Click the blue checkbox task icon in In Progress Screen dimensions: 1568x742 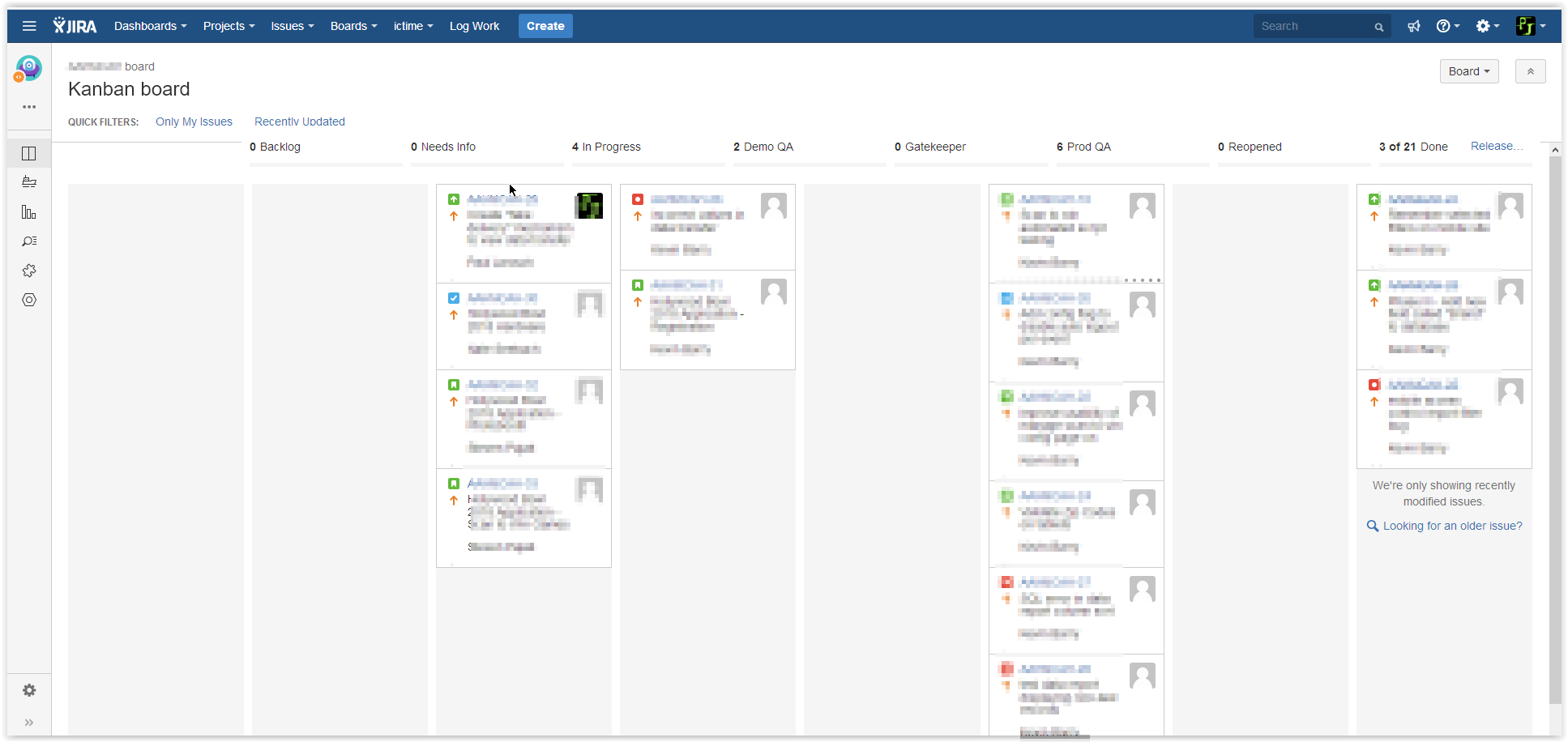454,298
